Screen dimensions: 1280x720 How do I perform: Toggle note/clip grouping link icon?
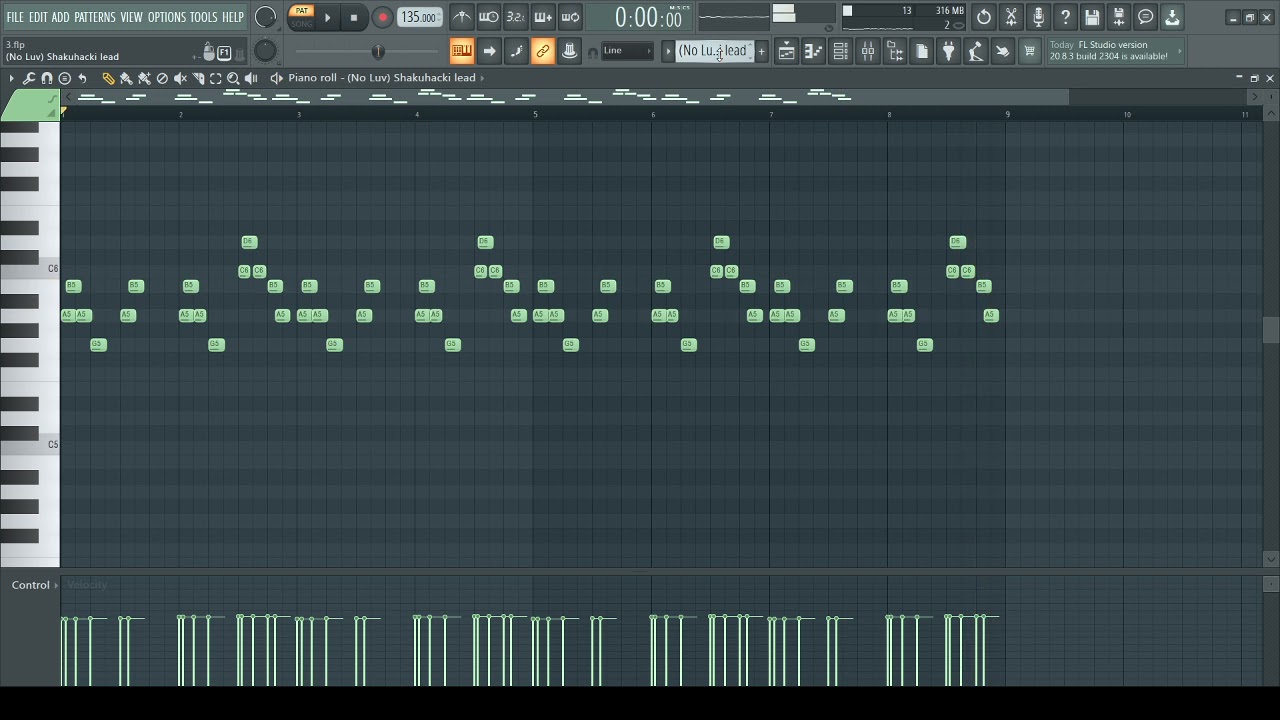point(543,51)
